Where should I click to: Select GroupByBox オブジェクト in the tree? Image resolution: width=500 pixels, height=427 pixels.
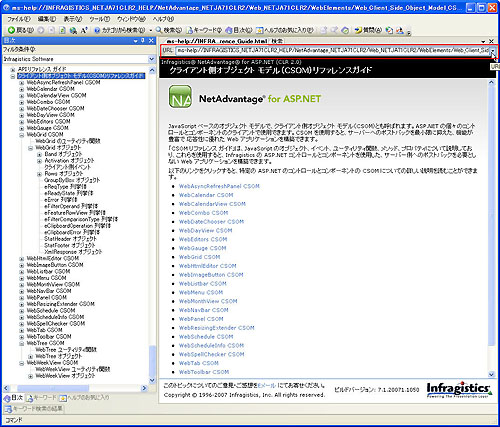[x=72, y=180]
